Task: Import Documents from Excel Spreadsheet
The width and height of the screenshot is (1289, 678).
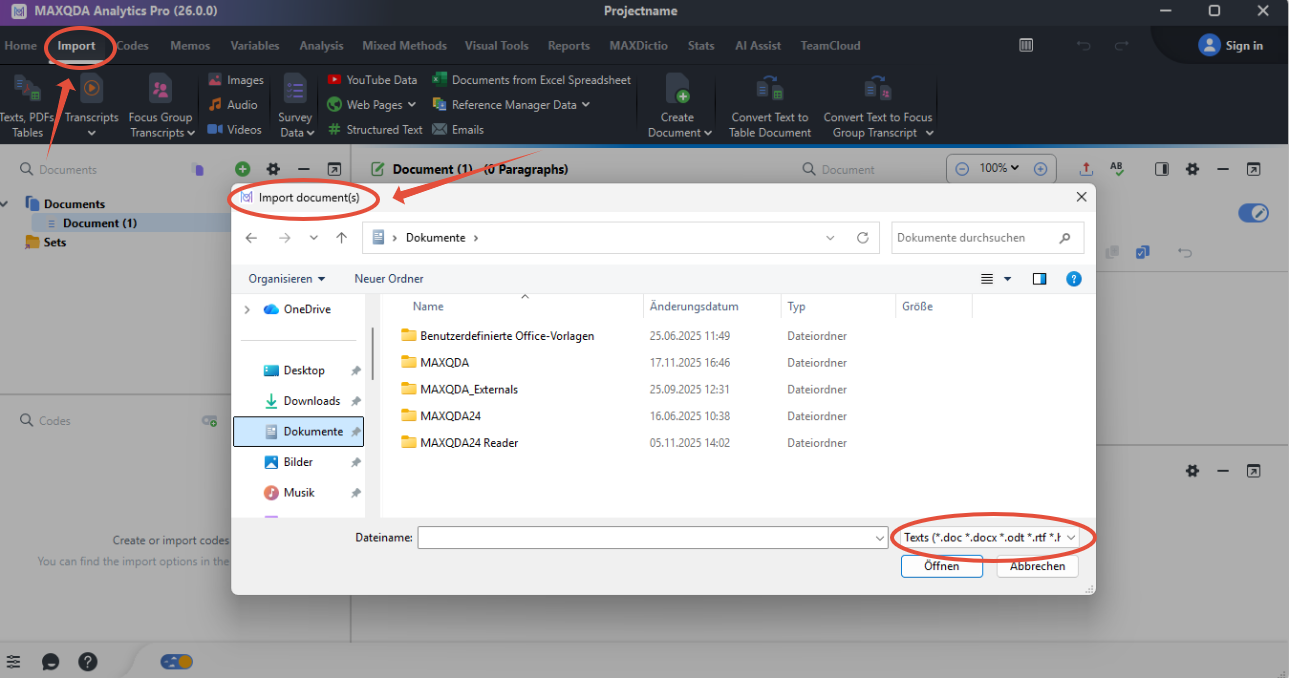Action: [x=531, y=80]
